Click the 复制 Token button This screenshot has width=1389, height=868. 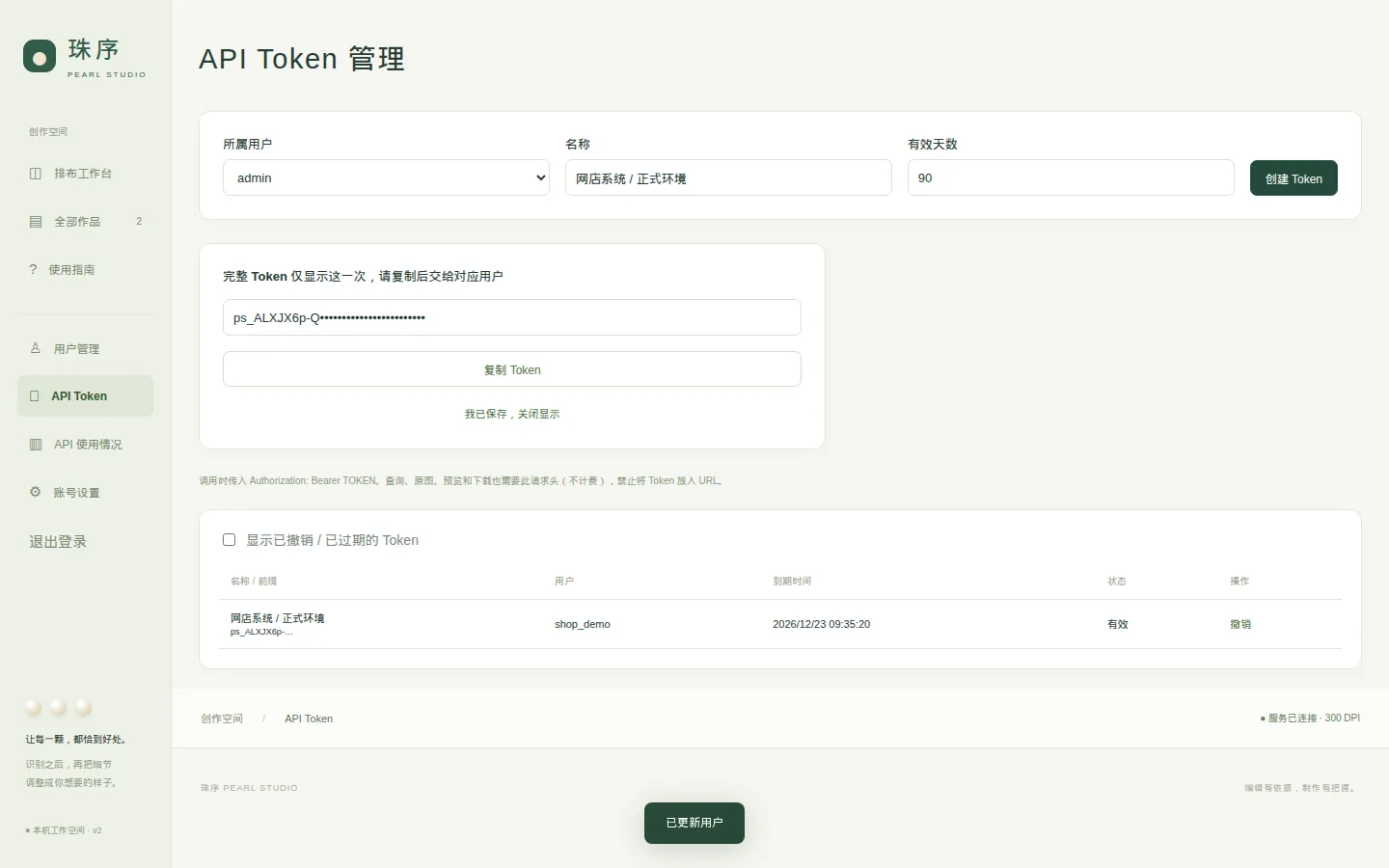(512, 369)
